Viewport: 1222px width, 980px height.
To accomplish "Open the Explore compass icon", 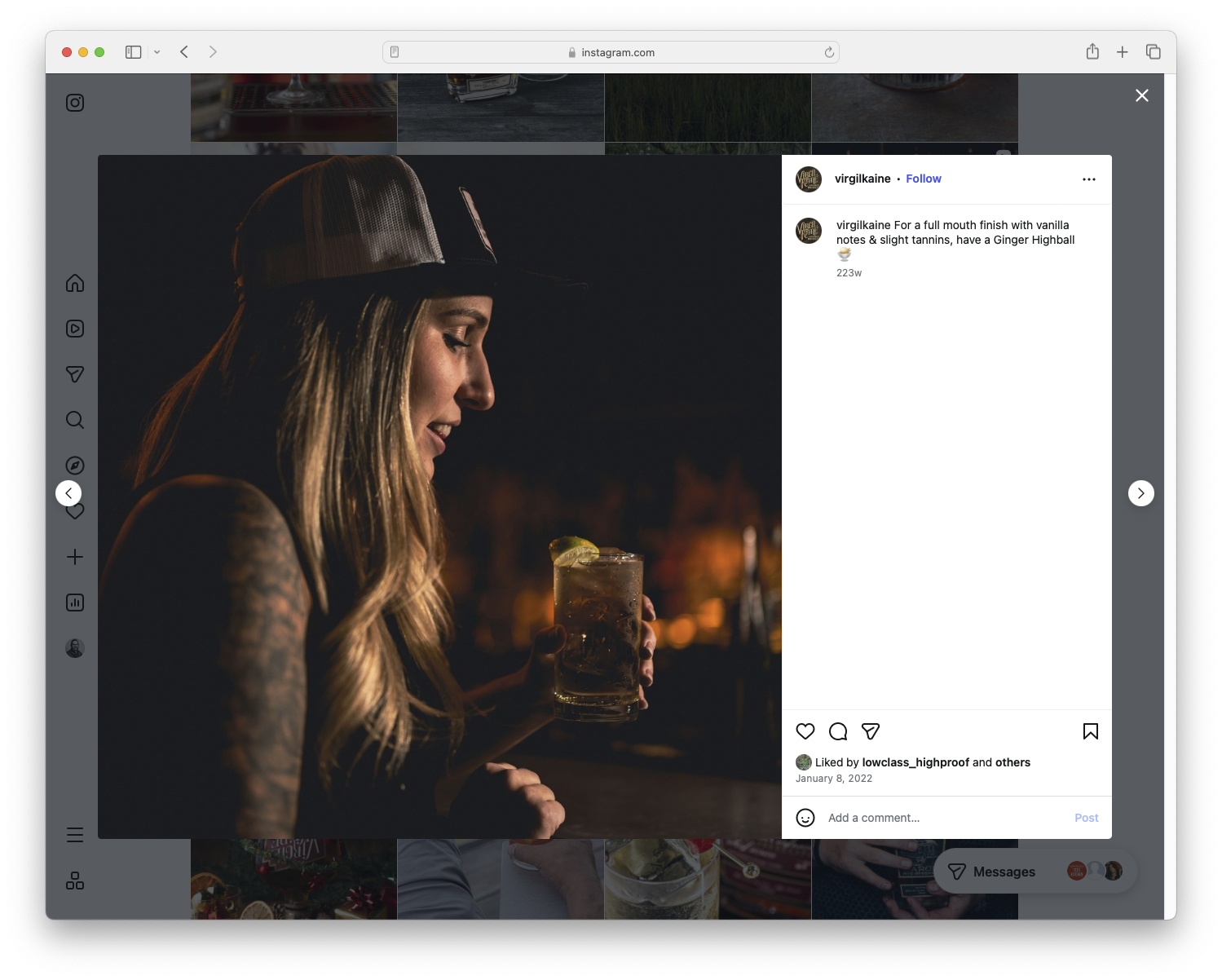I will (x=75, y=465).
